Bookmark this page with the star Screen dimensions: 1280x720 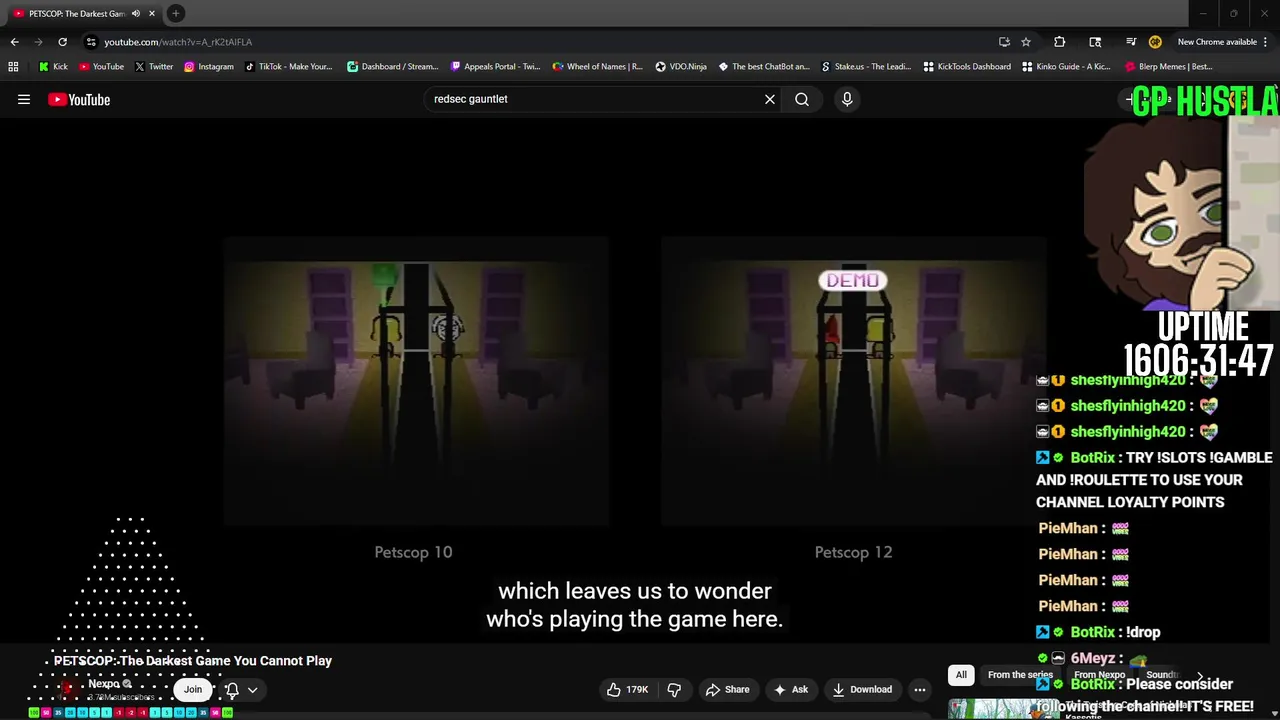click(x=1026, y=42)
